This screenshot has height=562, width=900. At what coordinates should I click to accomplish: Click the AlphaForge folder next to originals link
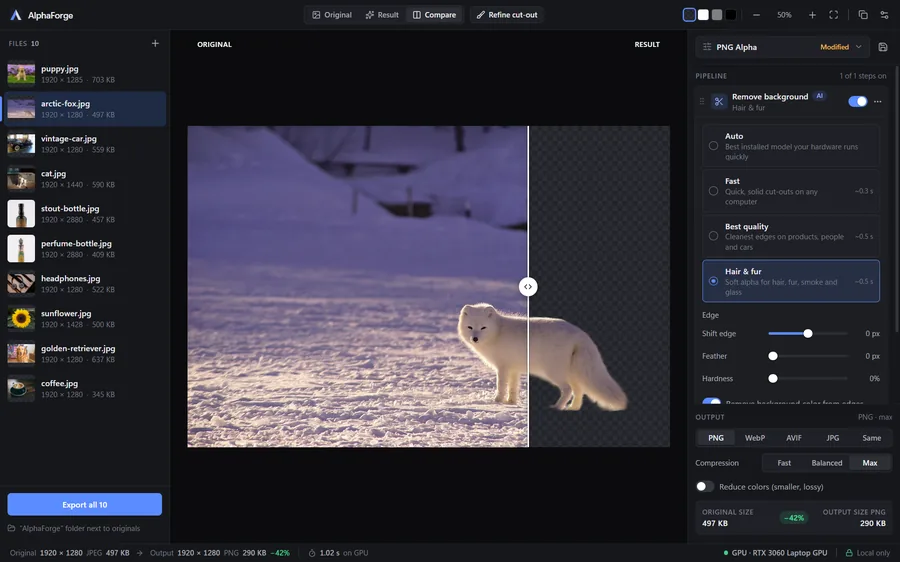point(80,528)
